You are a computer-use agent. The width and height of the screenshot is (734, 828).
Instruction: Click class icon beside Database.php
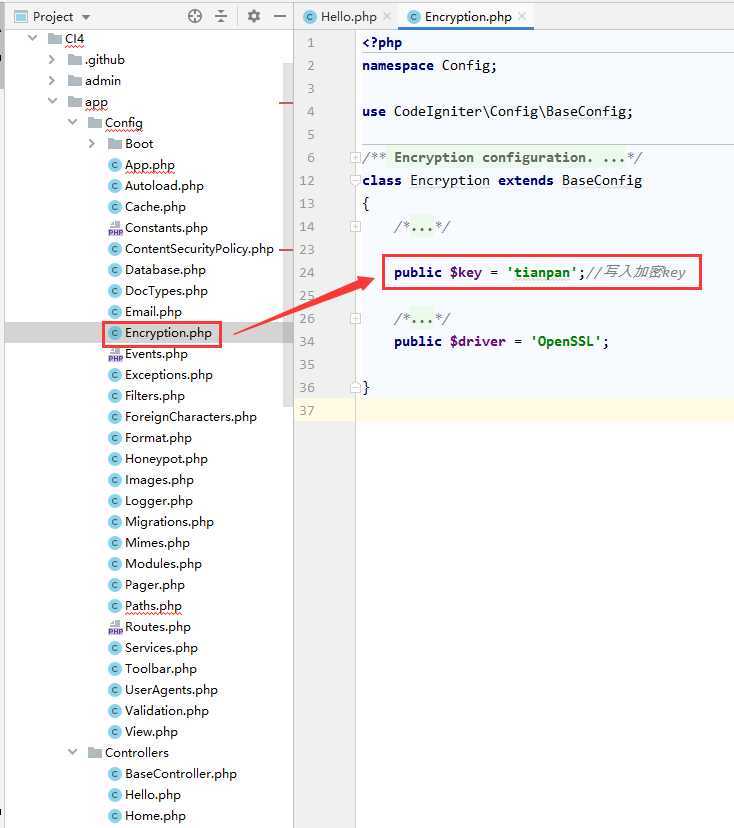pyautogui.click(x=115, y=270)
